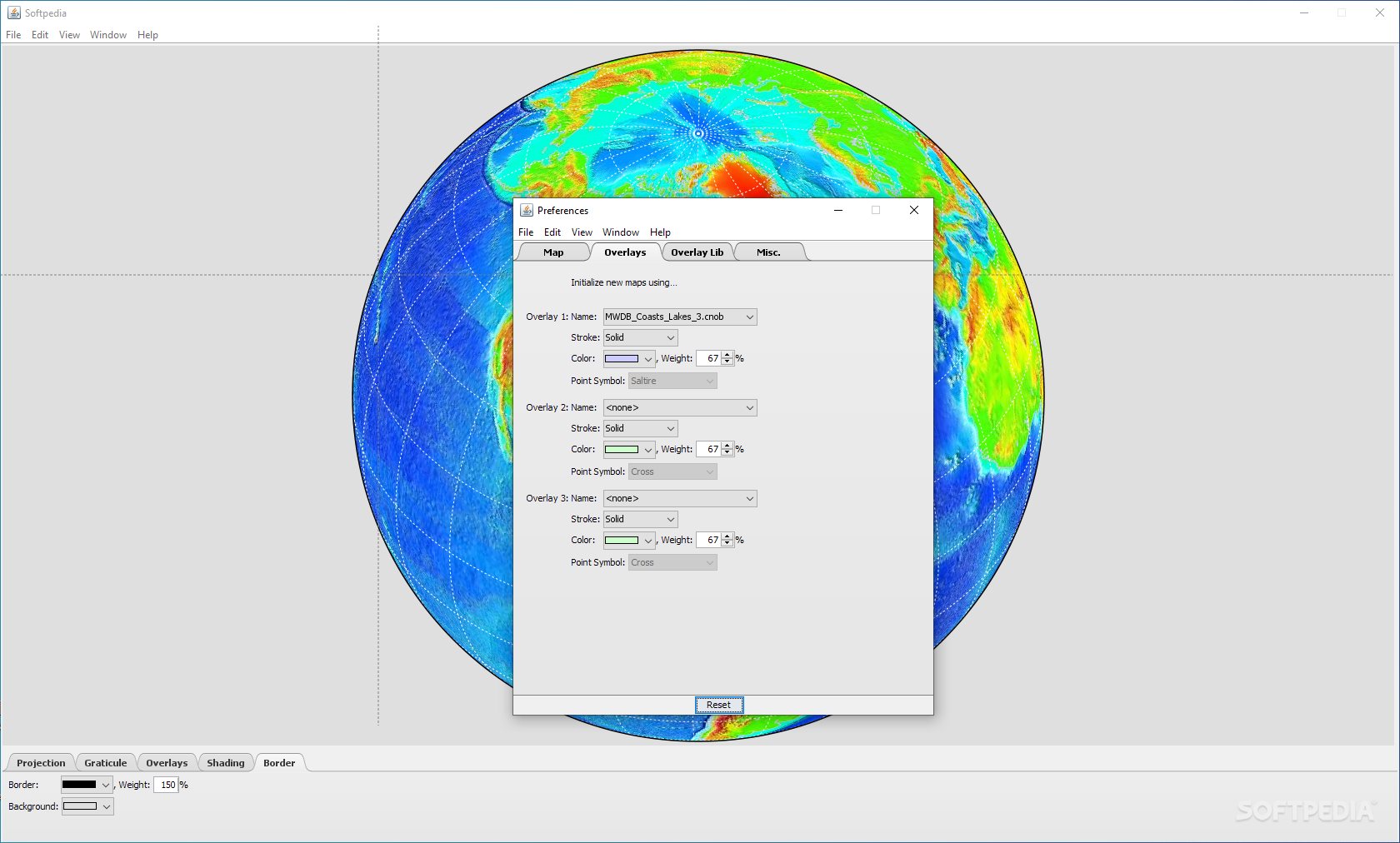Open Overlay 3 Point Symbol Cross dropdown
Screen dimensions: 1400x843
point(672,562)
